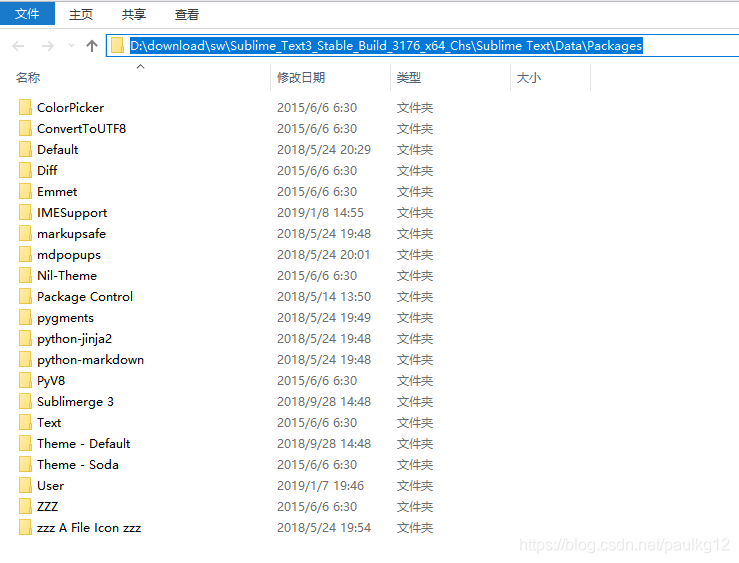The width and height of the screenshot is (739, 563).
Task: Select the Theme - Soda folder name
Action: pyautogui.click(x=78, y=465)
